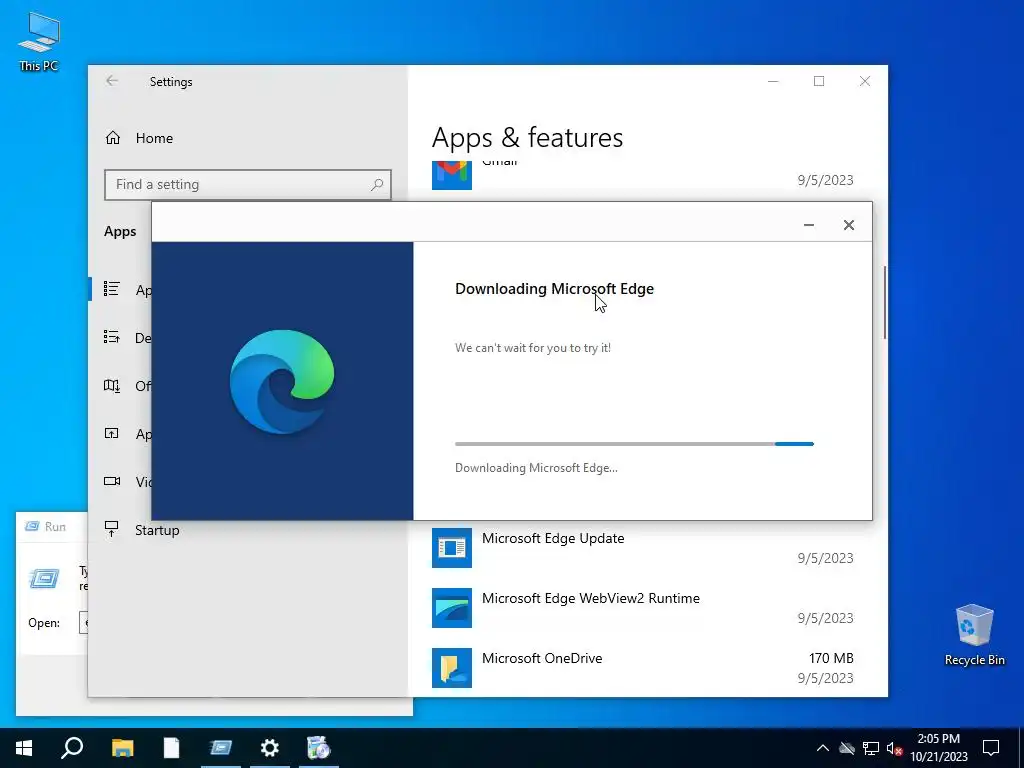
Task: Select the Apps & features sidebar icon
Action: tap(112, 289)
